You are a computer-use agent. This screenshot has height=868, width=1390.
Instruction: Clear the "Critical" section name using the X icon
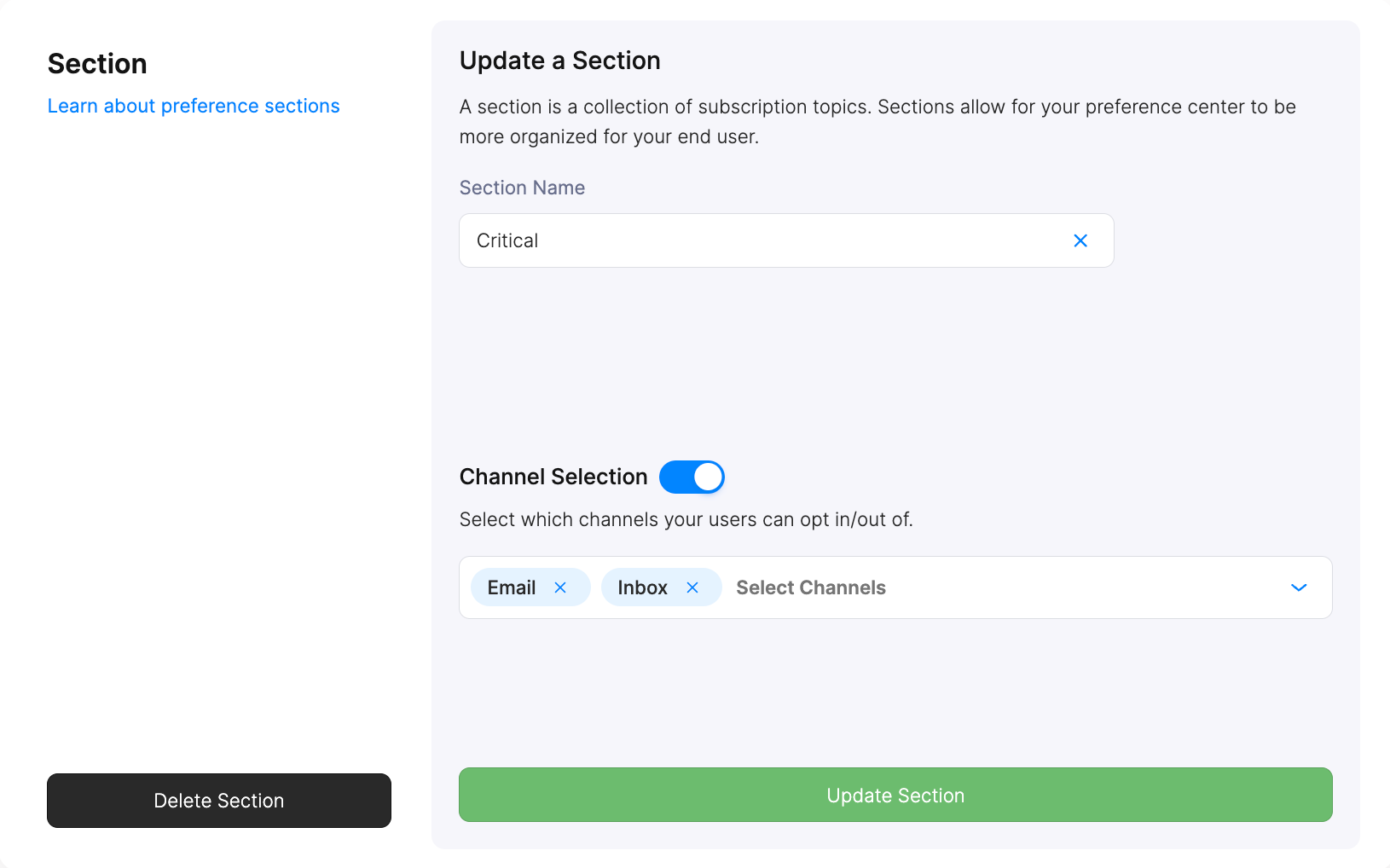1080,240
